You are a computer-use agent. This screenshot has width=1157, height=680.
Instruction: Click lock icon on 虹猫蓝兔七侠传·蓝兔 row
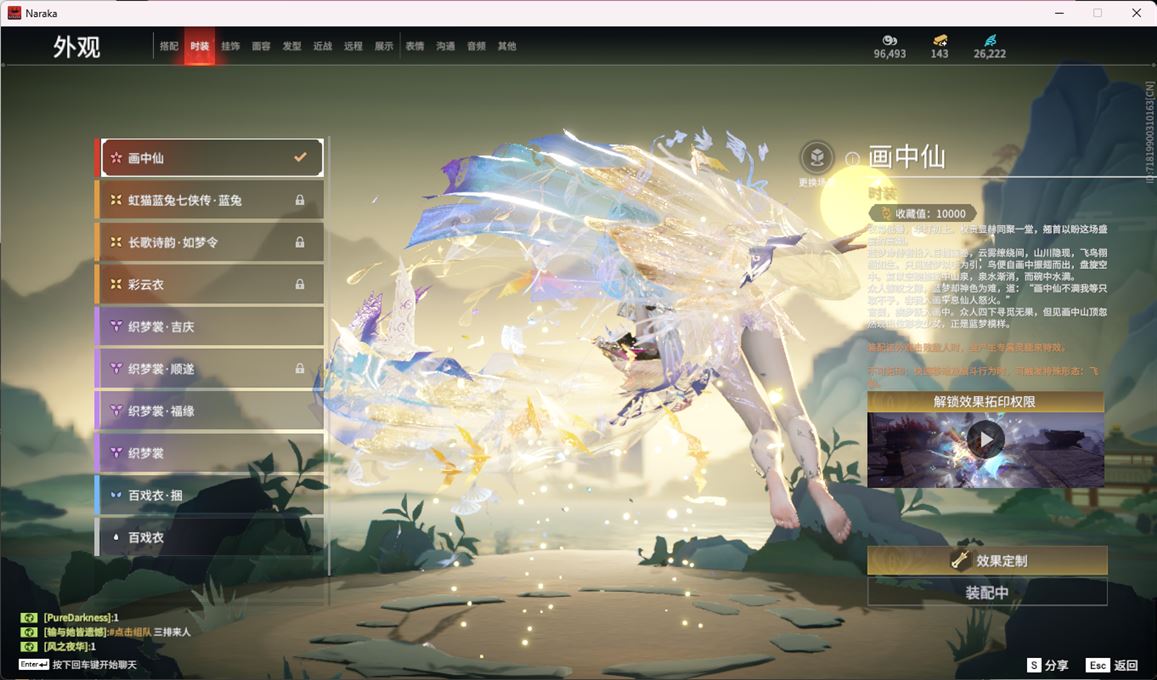pos(300,200)
